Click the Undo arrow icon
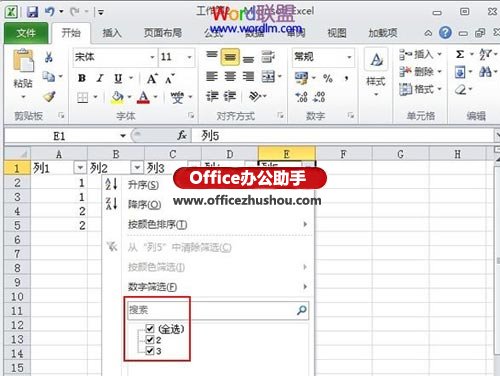This screenshot has width=500, height=376. coord(49,12)
